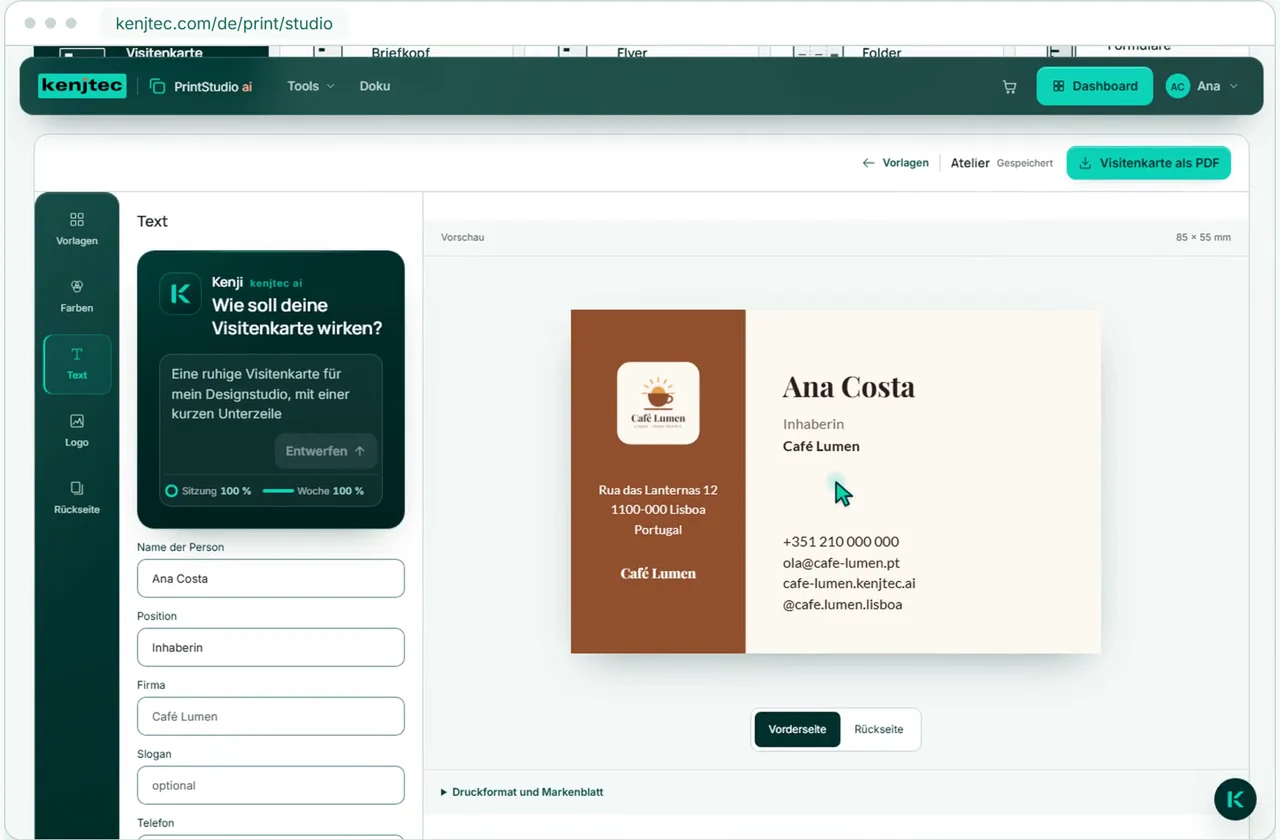Open the Logo sidebar panel
This screenshot has height=840, width=1280.
point(77,431)
